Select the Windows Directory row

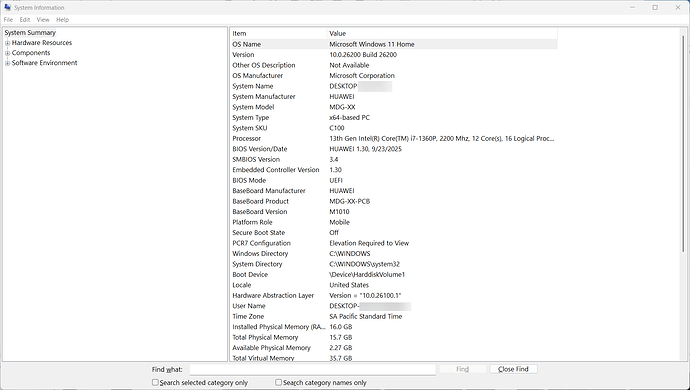(x=394, y=254)
